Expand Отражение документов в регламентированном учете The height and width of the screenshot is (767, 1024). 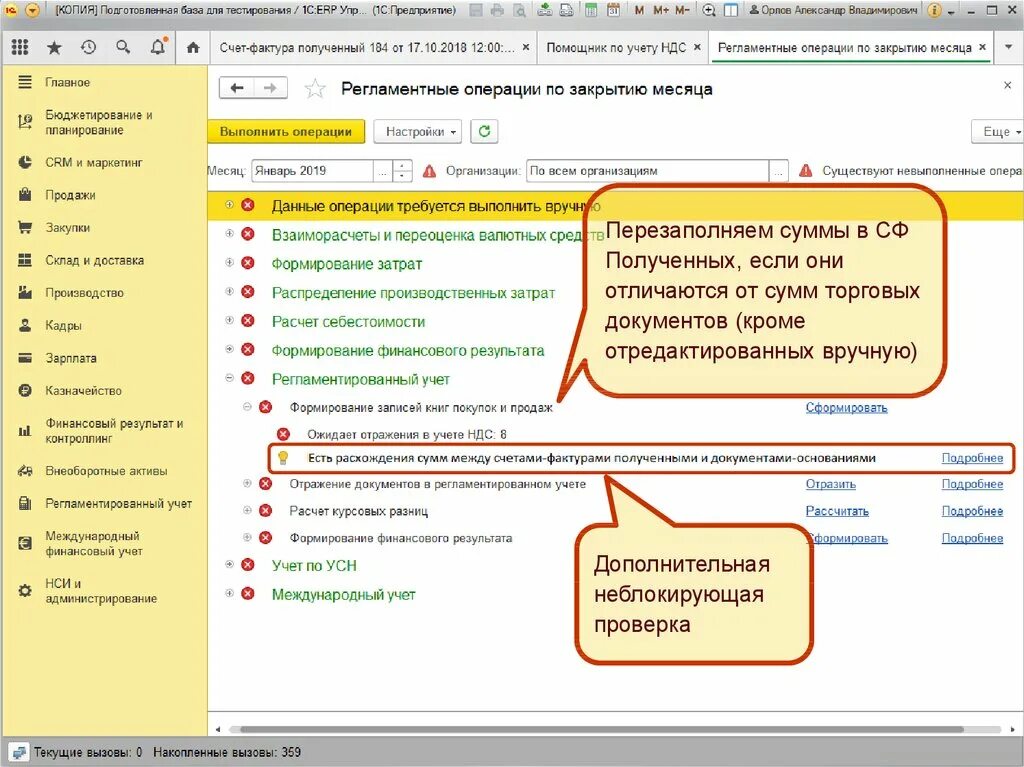point(247,483)
